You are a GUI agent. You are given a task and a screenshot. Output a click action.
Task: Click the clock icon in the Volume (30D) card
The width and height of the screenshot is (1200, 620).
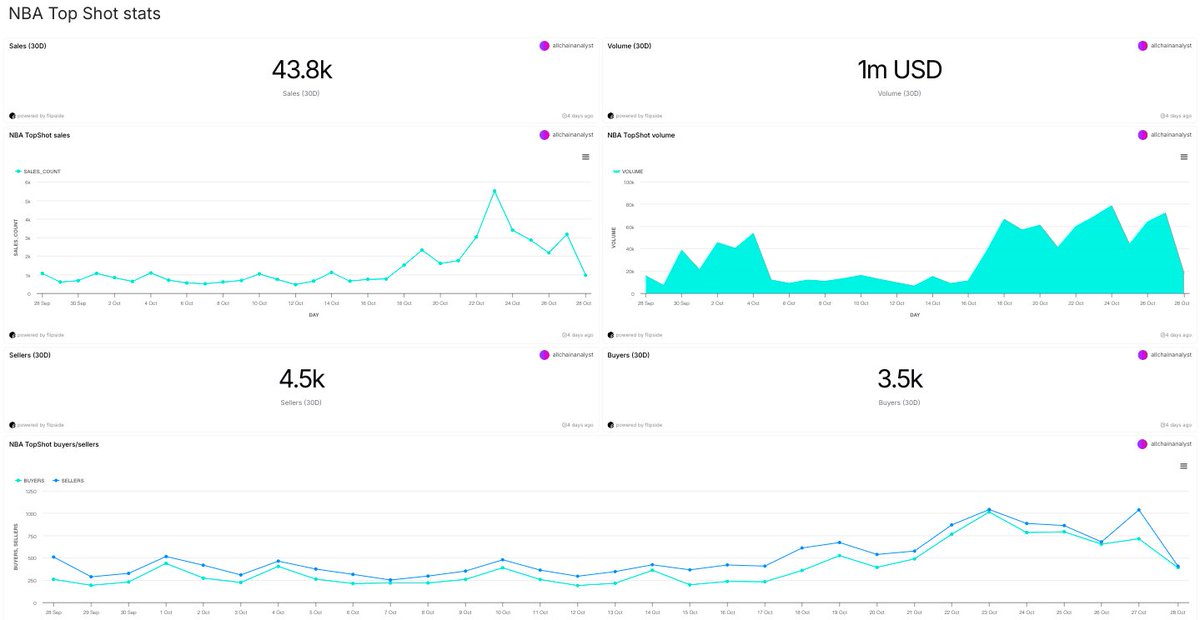pyautogui.click(x=1163, y=116)
